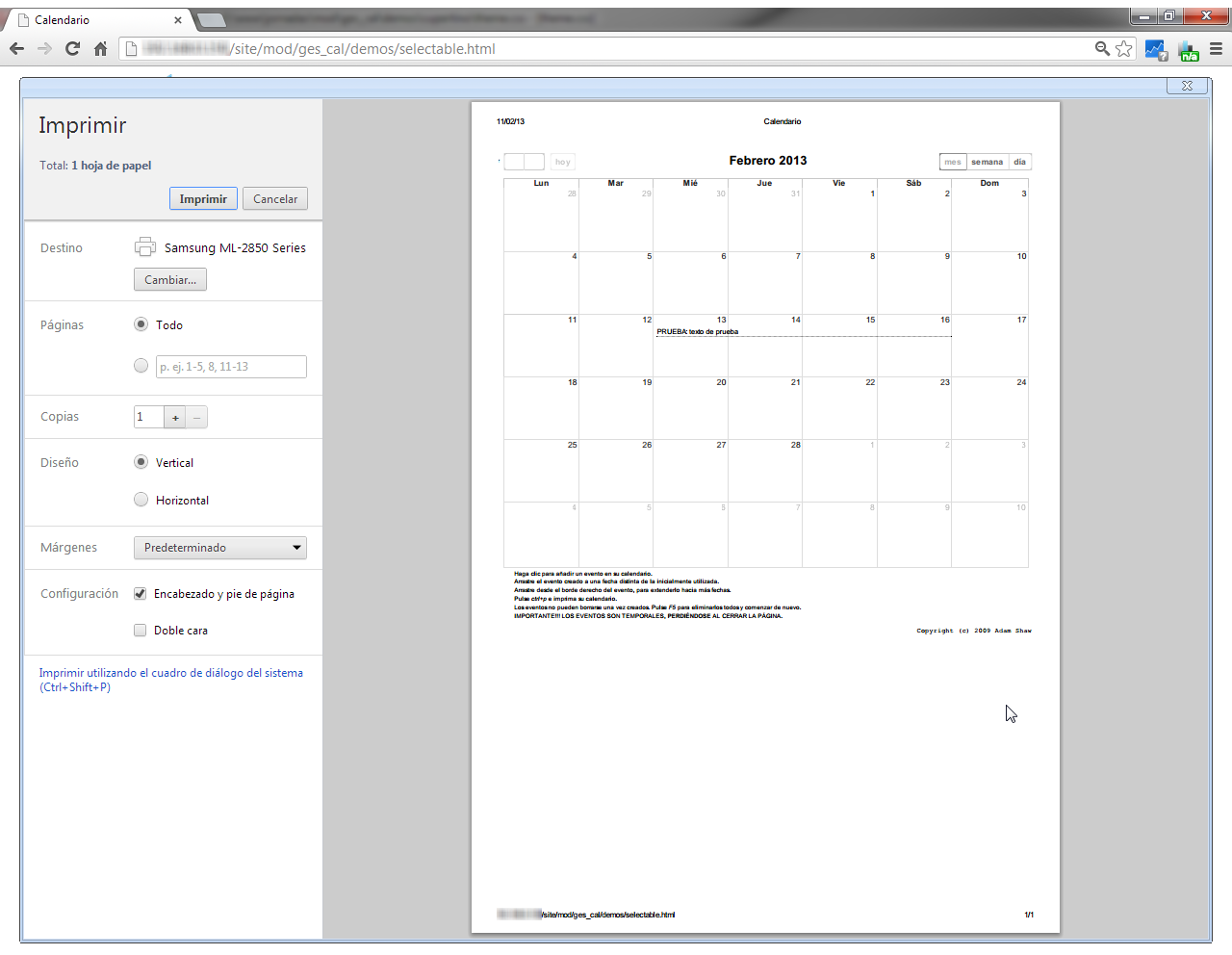Screen dimensions: 1232x955
Task: Select the Todo pages radio button
Action: [141, 324]
